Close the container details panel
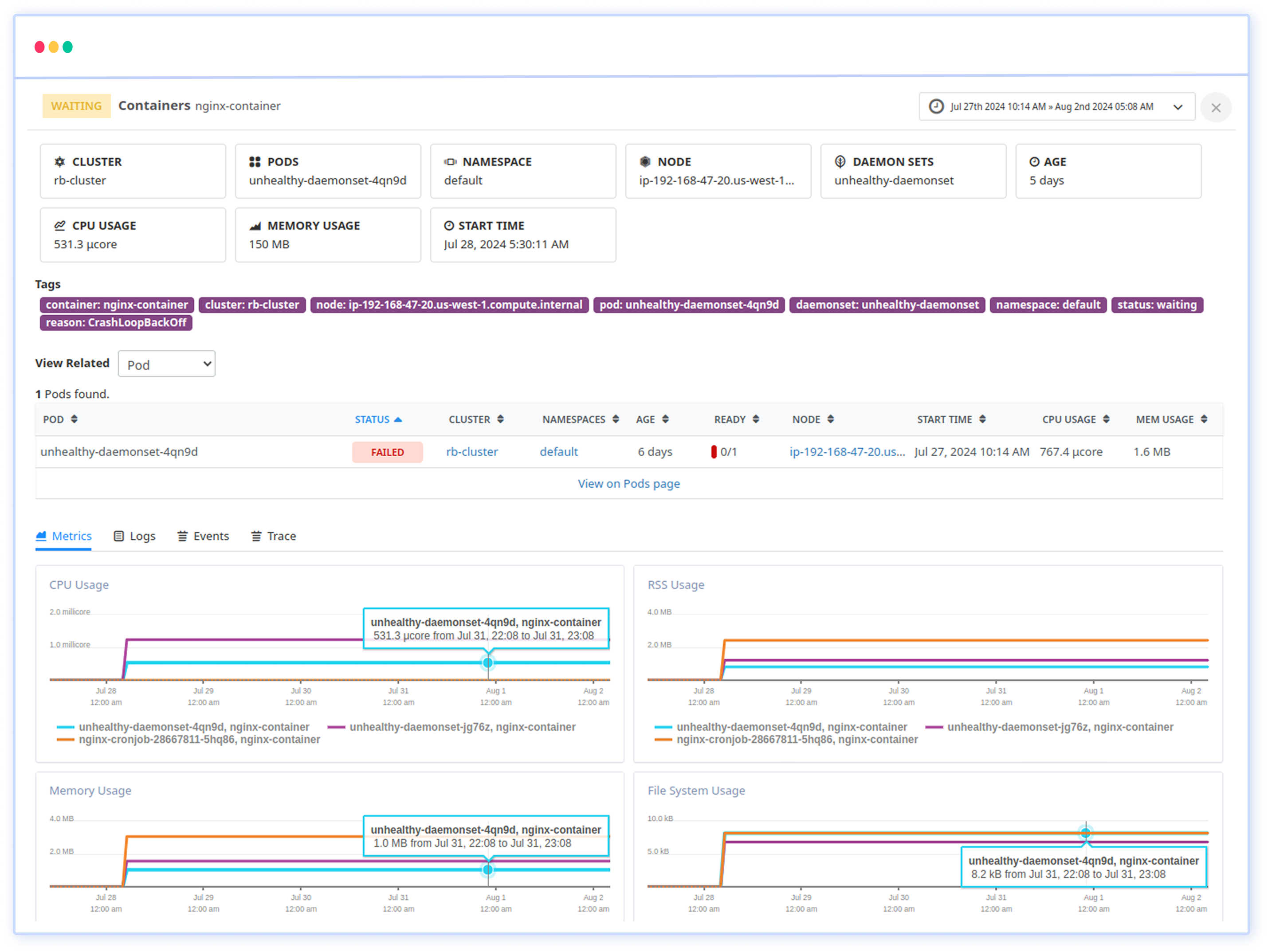Image resolution: width=1268 pixels, height=952 pixels. pyautogui.click(x=1217, y=108)
